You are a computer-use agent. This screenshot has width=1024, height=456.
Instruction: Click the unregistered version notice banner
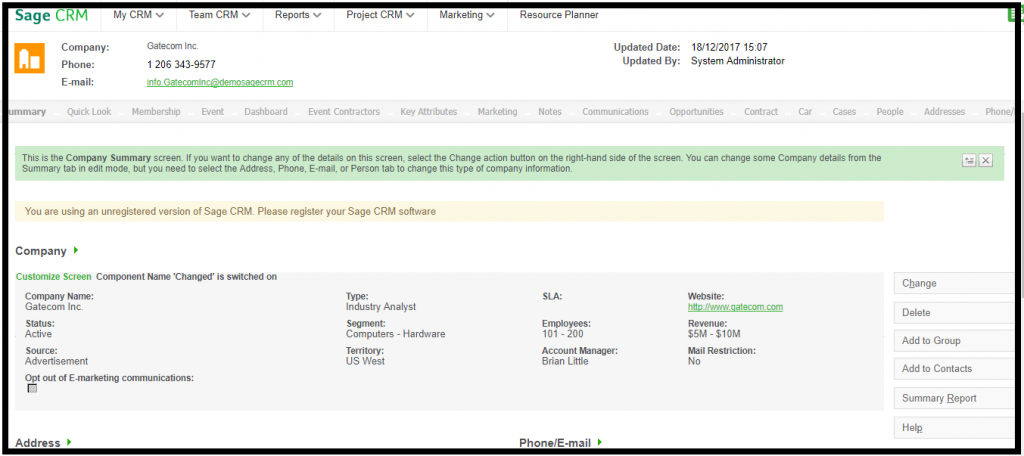[x=449, y=212]
